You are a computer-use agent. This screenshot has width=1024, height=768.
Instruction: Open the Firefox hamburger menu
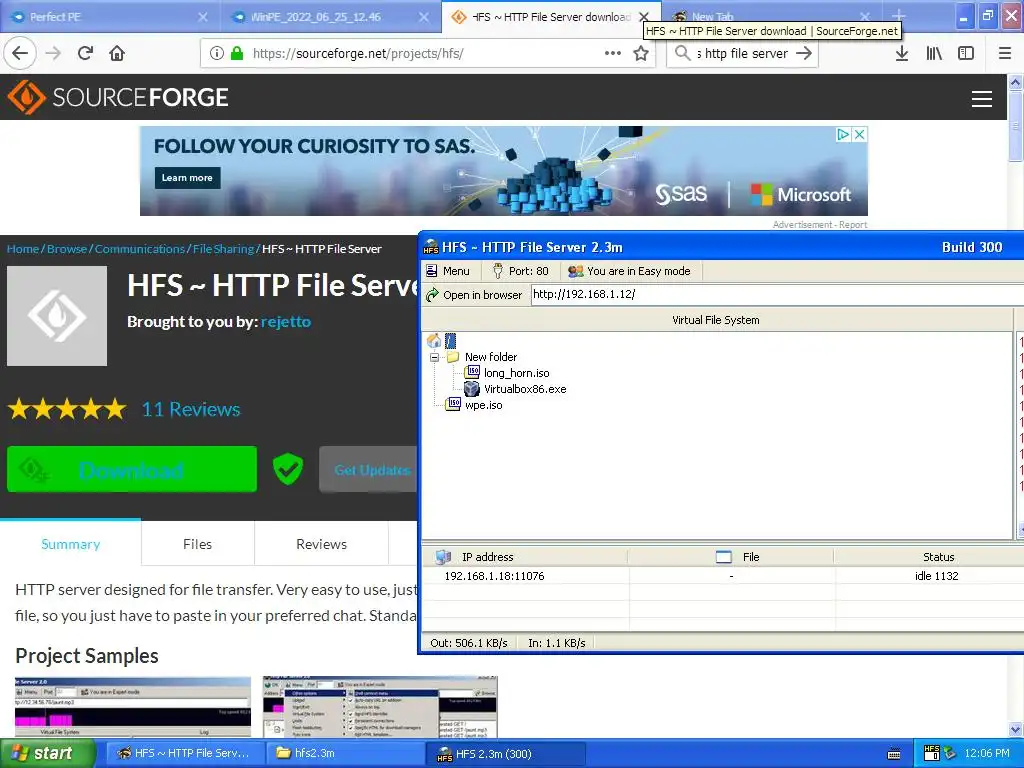(1005, 54)
